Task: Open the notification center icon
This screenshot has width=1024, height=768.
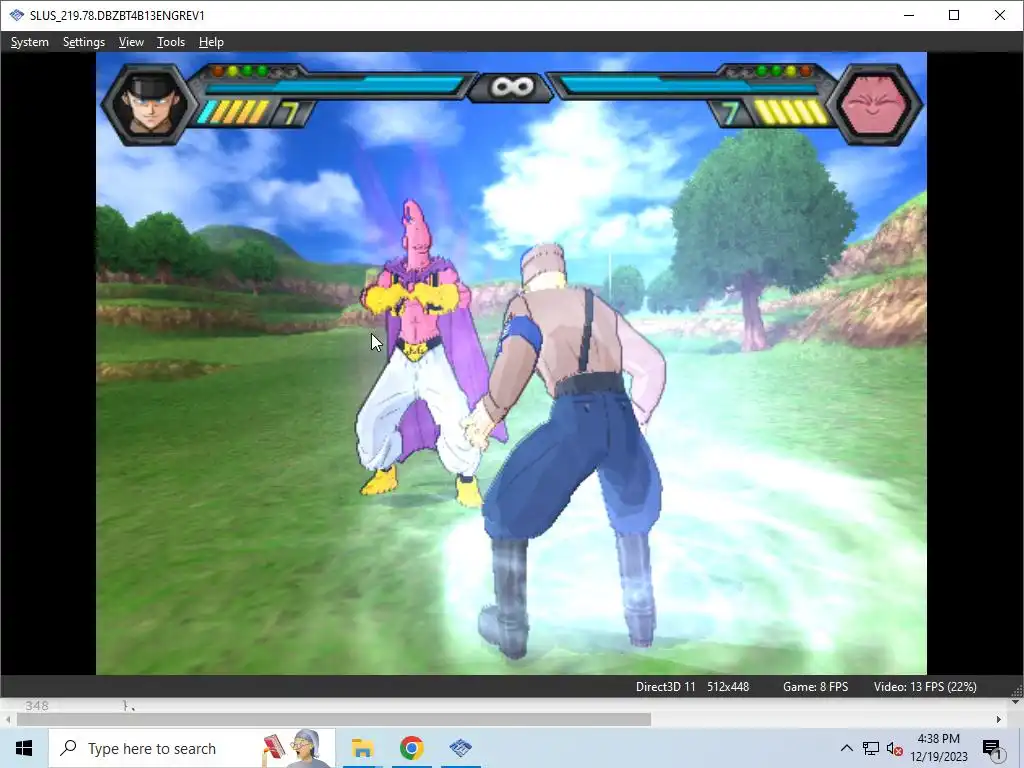Action: [993, 748]
